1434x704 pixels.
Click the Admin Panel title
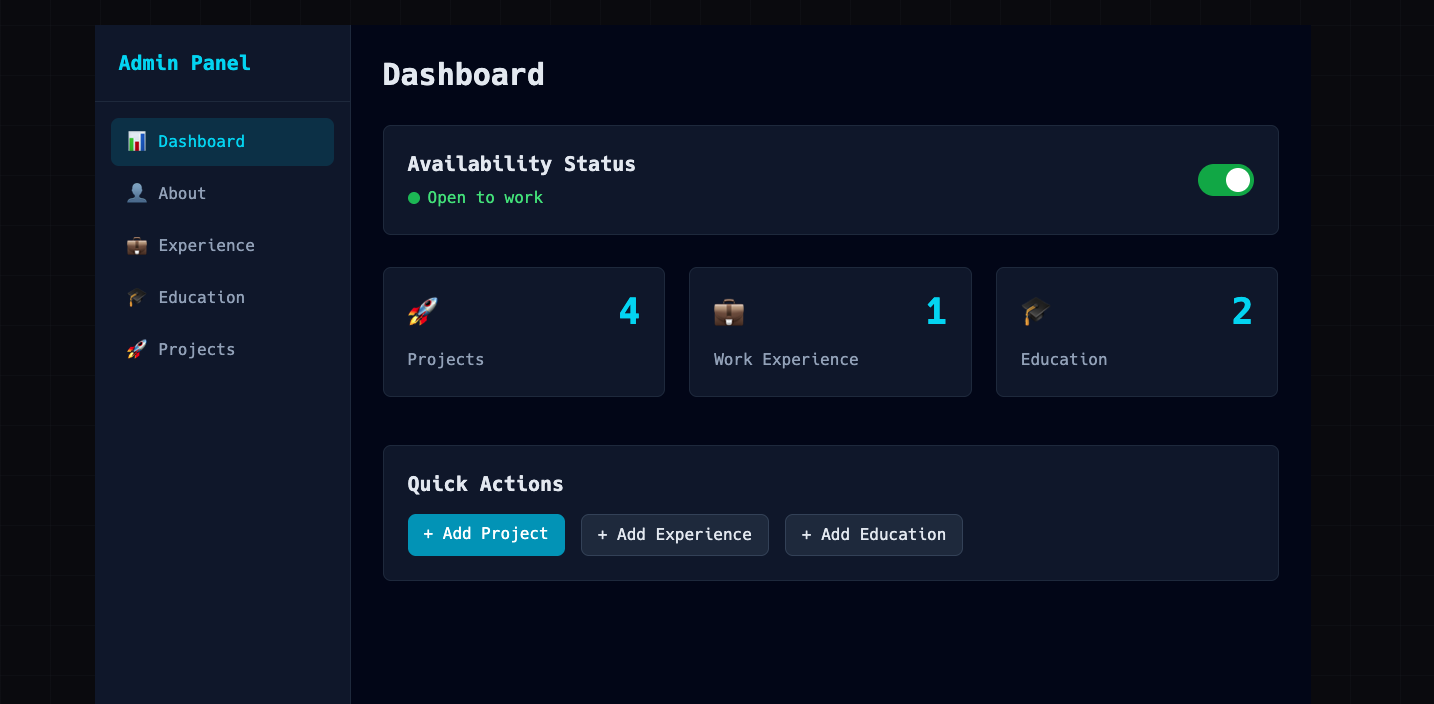tap(185, 63)
